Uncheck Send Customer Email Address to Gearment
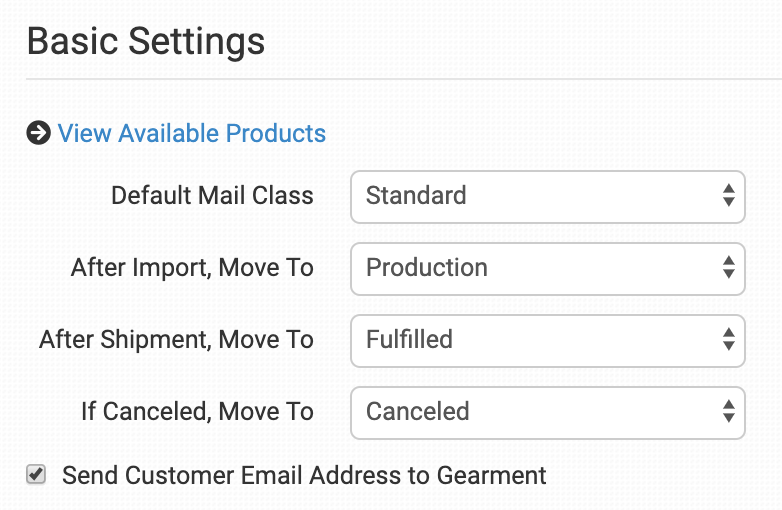782x510 pixels. (x=36, y=475)
